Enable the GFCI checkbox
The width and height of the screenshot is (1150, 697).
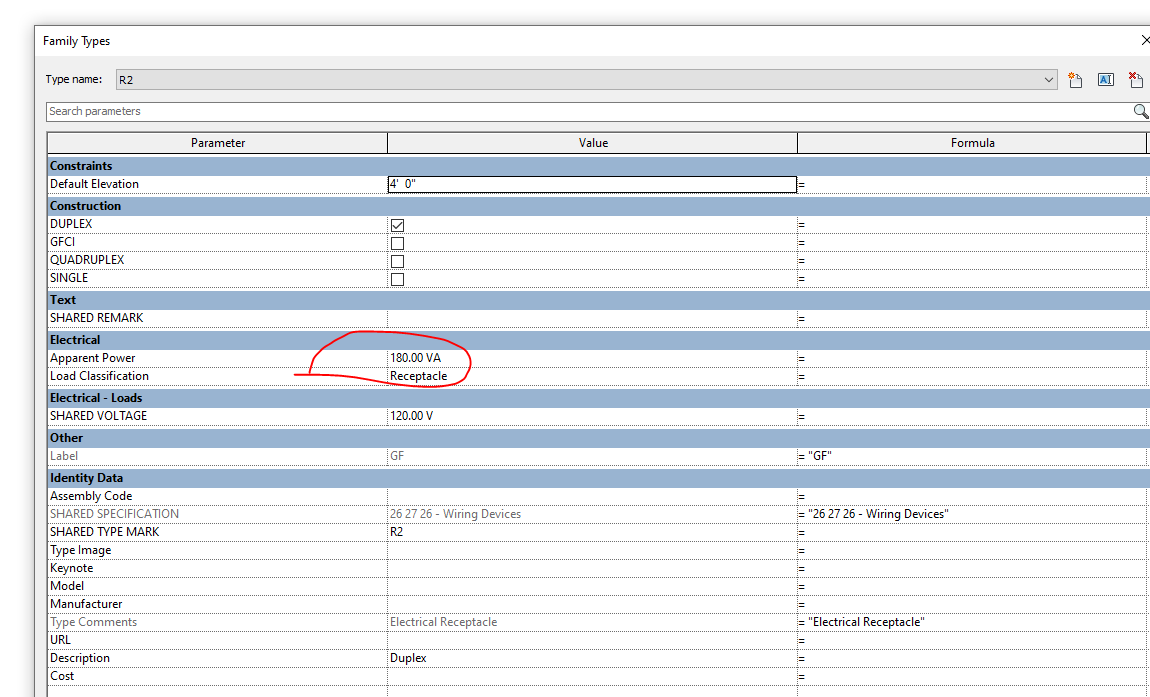(397, 243)
